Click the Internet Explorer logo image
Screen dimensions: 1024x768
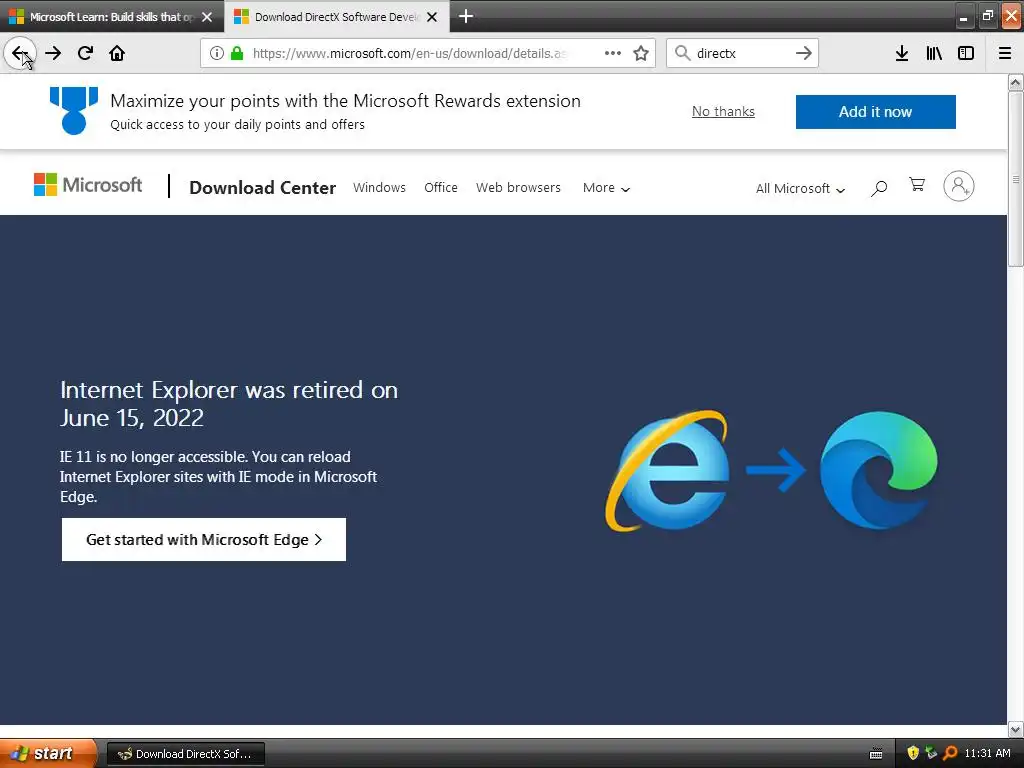point(667,470)
